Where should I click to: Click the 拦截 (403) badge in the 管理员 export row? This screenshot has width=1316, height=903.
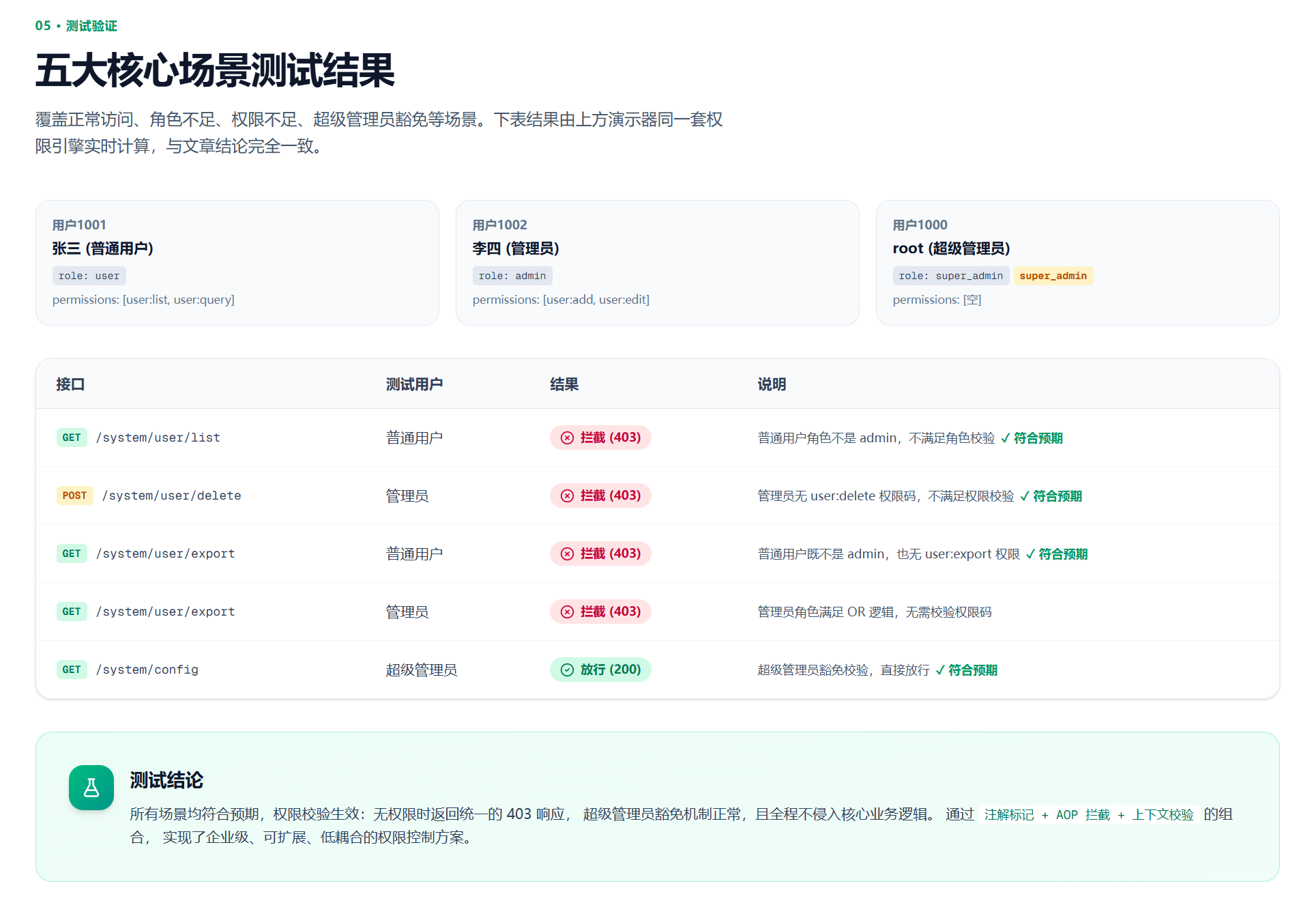click(x=600, y=612)
